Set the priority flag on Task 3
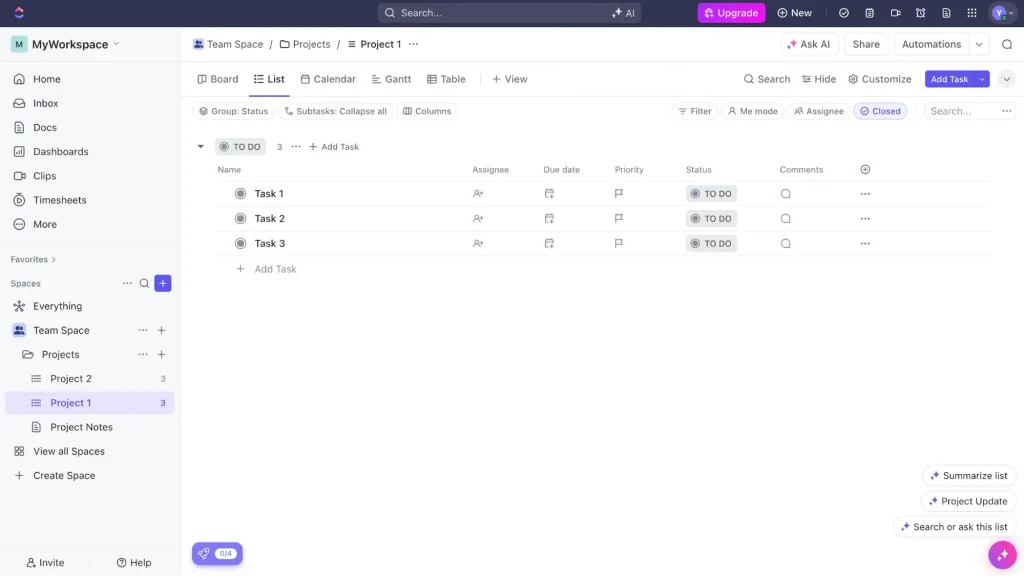Screen dimensions: 1024x576 (619, 243)
